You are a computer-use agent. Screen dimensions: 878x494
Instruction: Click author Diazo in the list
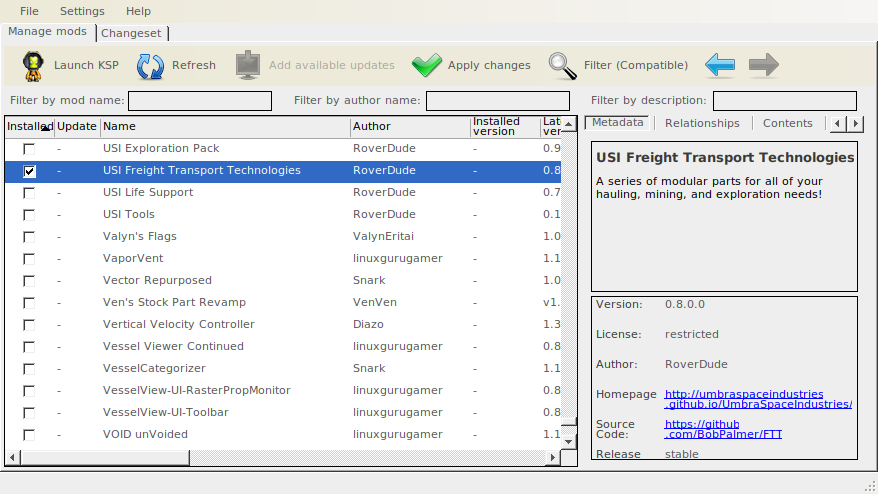click(x=368, y=324)
